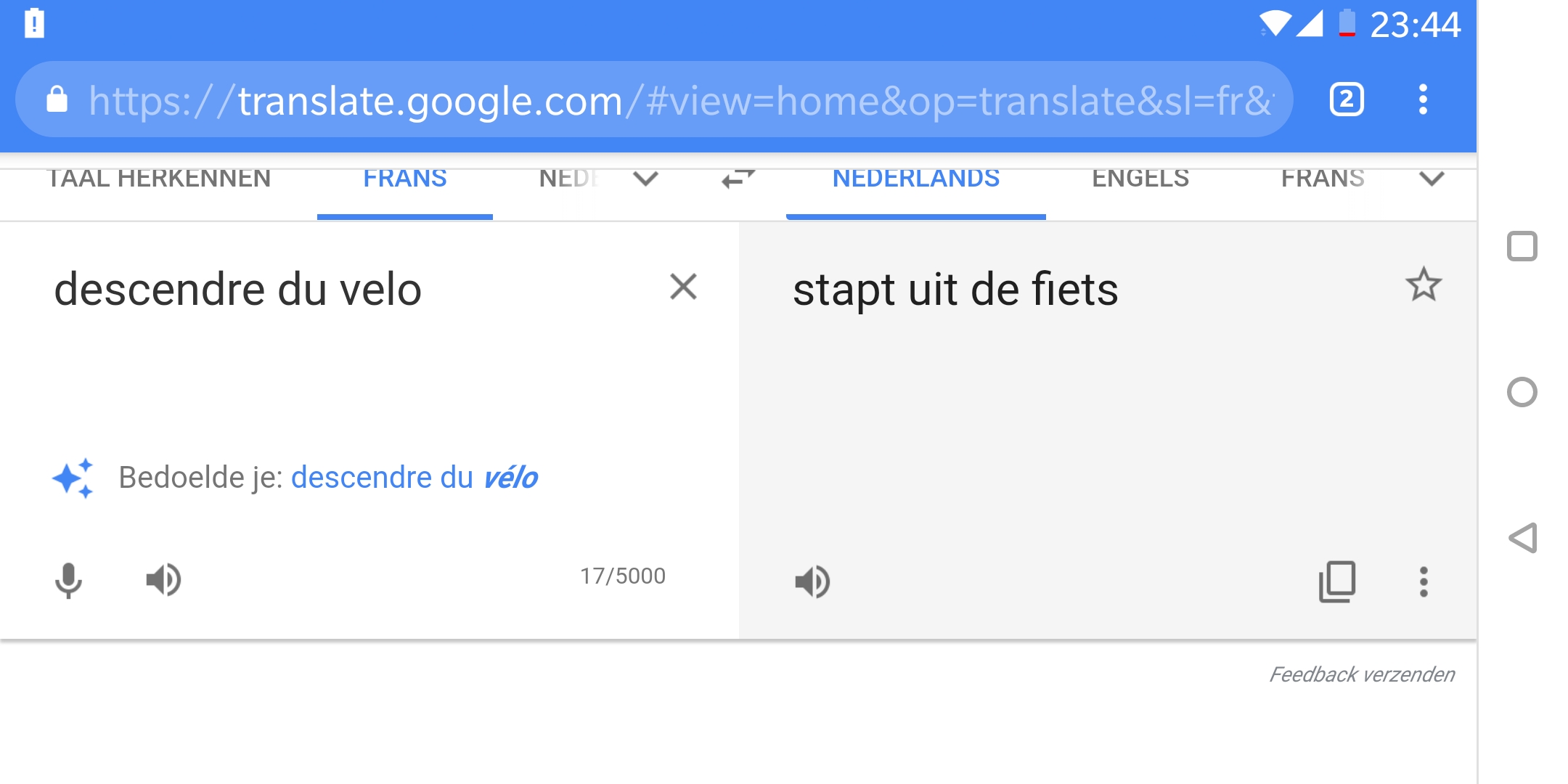Accept suggestion 'descendre du vélo'
Image resolution: width=1568 pixels, height=784 pixels.
pyautogui.click(x=414, y=478)
